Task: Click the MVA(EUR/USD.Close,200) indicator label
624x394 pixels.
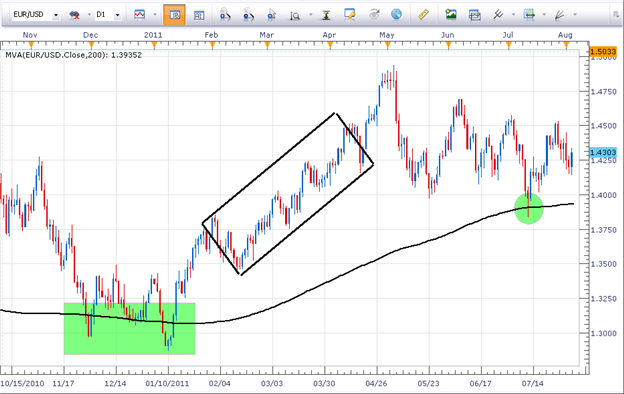Action: pos(74,55)
